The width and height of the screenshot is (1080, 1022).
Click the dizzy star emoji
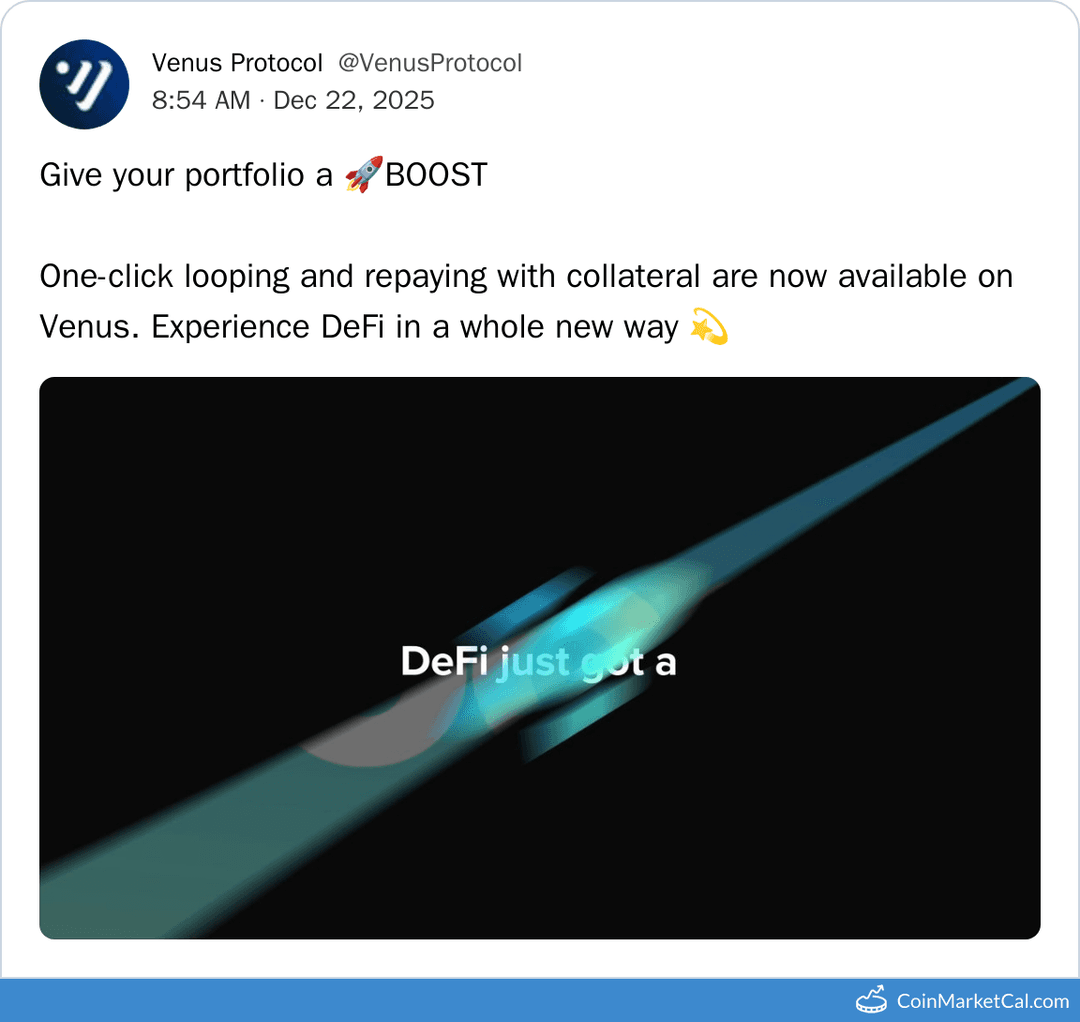coord(709,326)
